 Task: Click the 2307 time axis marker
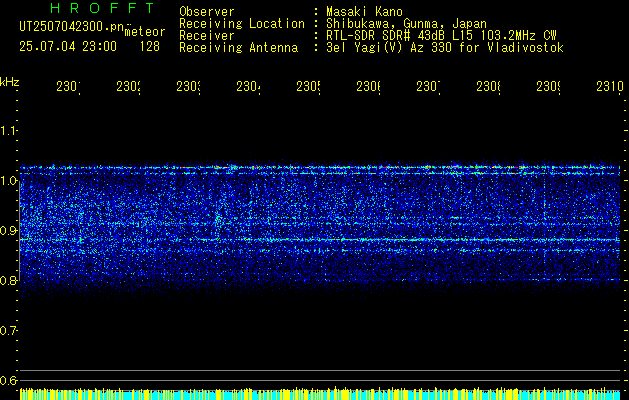pos(428,87)
